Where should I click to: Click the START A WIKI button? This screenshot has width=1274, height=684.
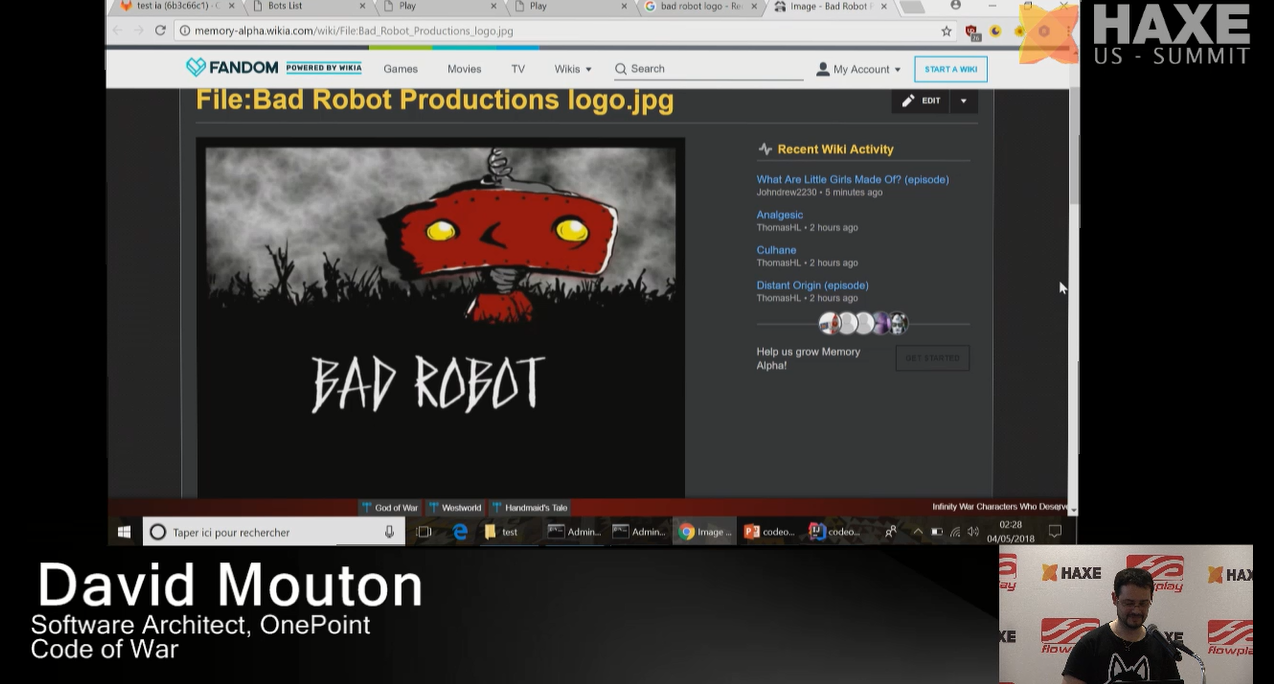coord(951,69)
